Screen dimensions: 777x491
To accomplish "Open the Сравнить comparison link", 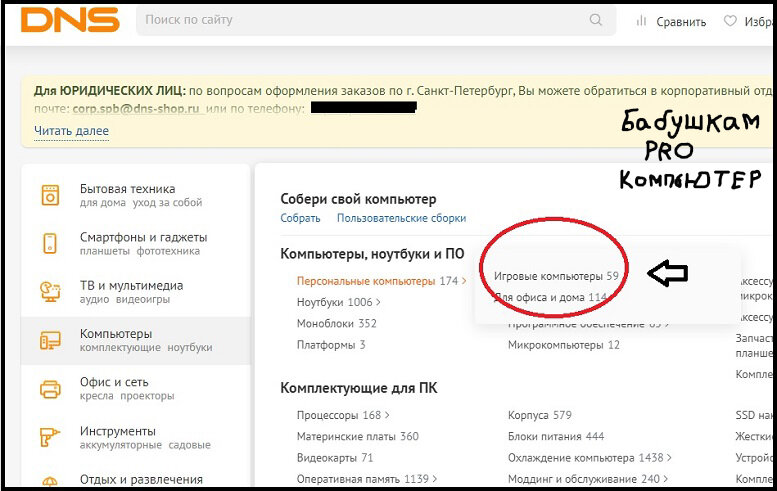I will [x=681, y=22].
